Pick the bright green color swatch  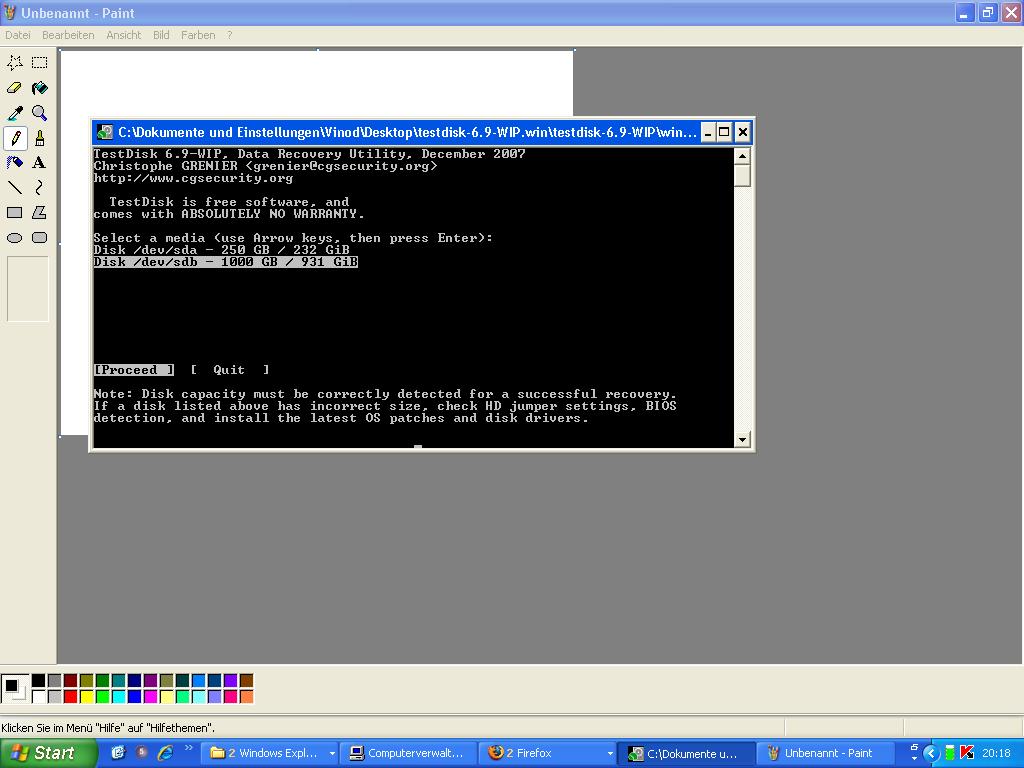(103, 697)
